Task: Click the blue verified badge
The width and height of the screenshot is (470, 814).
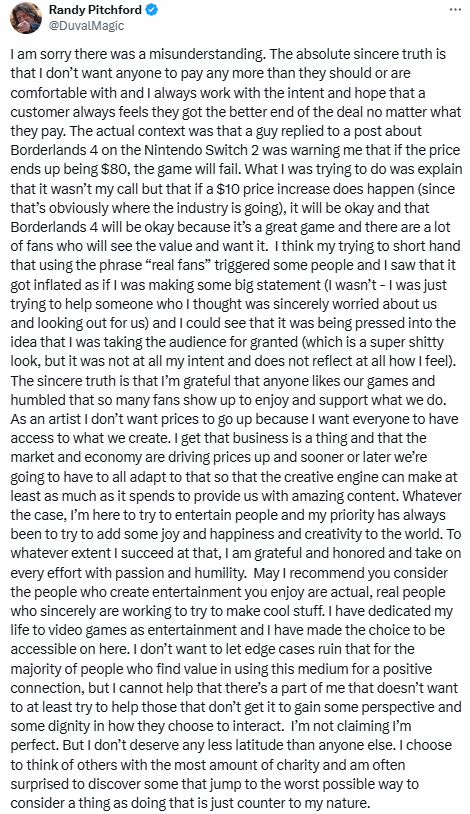Action: click(152, 10)
